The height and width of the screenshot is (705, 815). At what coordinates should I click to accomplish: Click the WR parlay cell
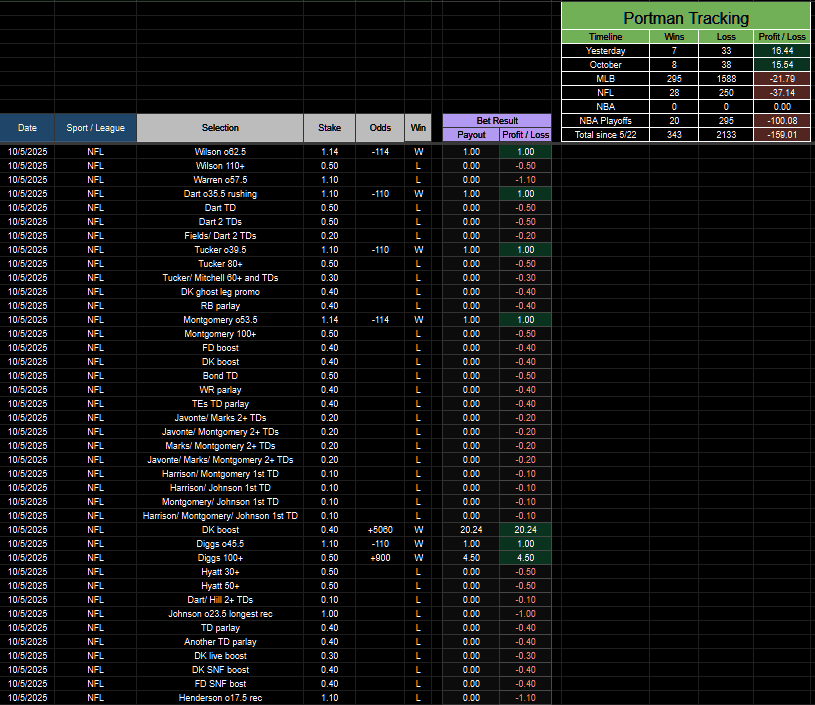pos(220,390)
